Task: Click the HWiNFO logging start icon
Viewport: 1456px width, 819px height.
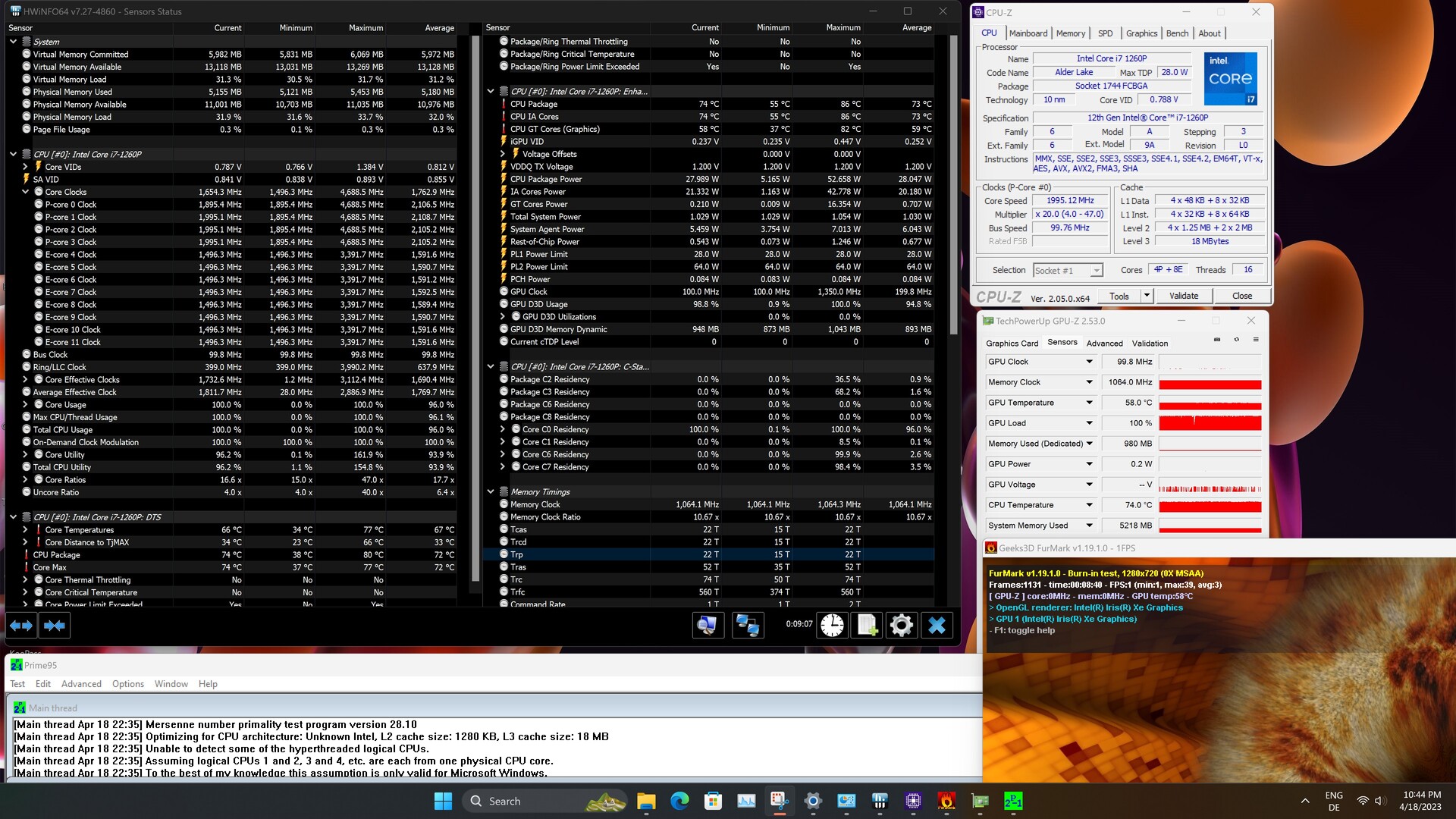Action: pyautogui.click(x=867, y=625)
